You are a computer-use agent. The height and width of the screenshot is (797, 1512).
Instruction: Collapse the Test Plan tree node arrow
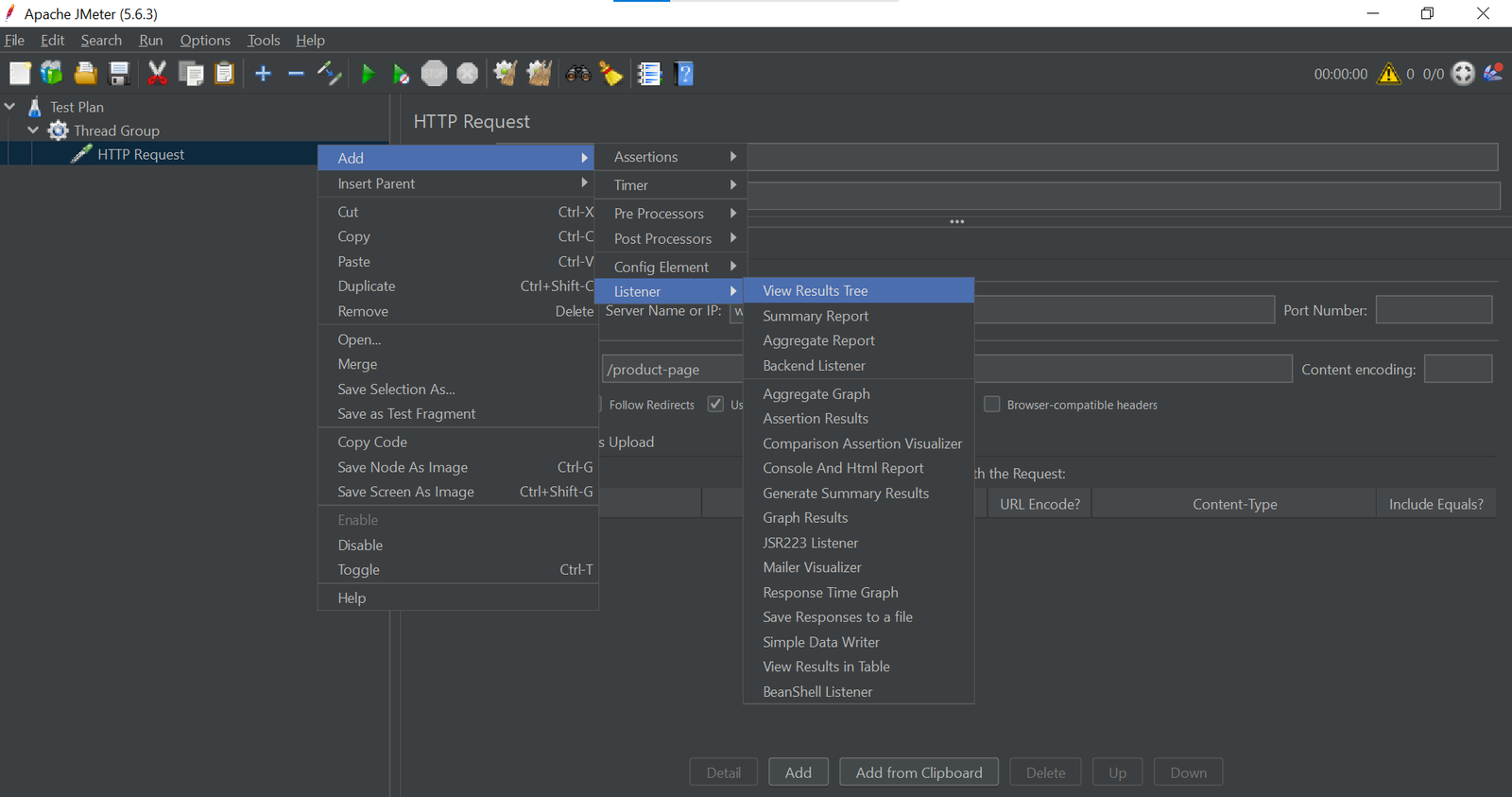point(10,107)
